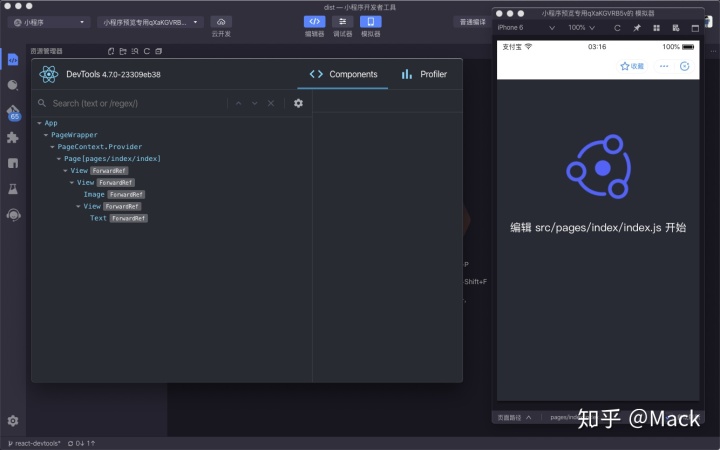Expand the 页面路径 page path selector

(x=515, y=417)
